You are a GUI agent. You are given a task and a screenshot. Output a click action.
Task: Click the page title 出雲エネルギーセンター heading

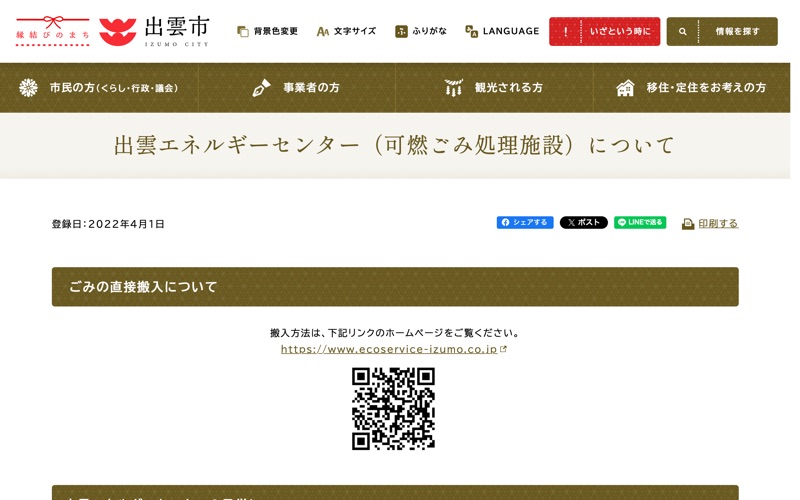pyautogui.click(x=394, y=145)
